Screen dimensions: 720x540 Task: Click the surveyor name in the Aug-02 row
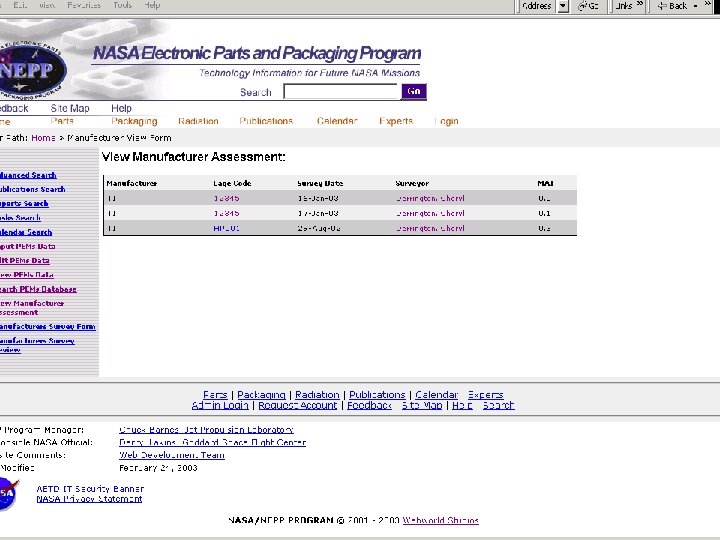pyautogui.click(x=430, y=228)
